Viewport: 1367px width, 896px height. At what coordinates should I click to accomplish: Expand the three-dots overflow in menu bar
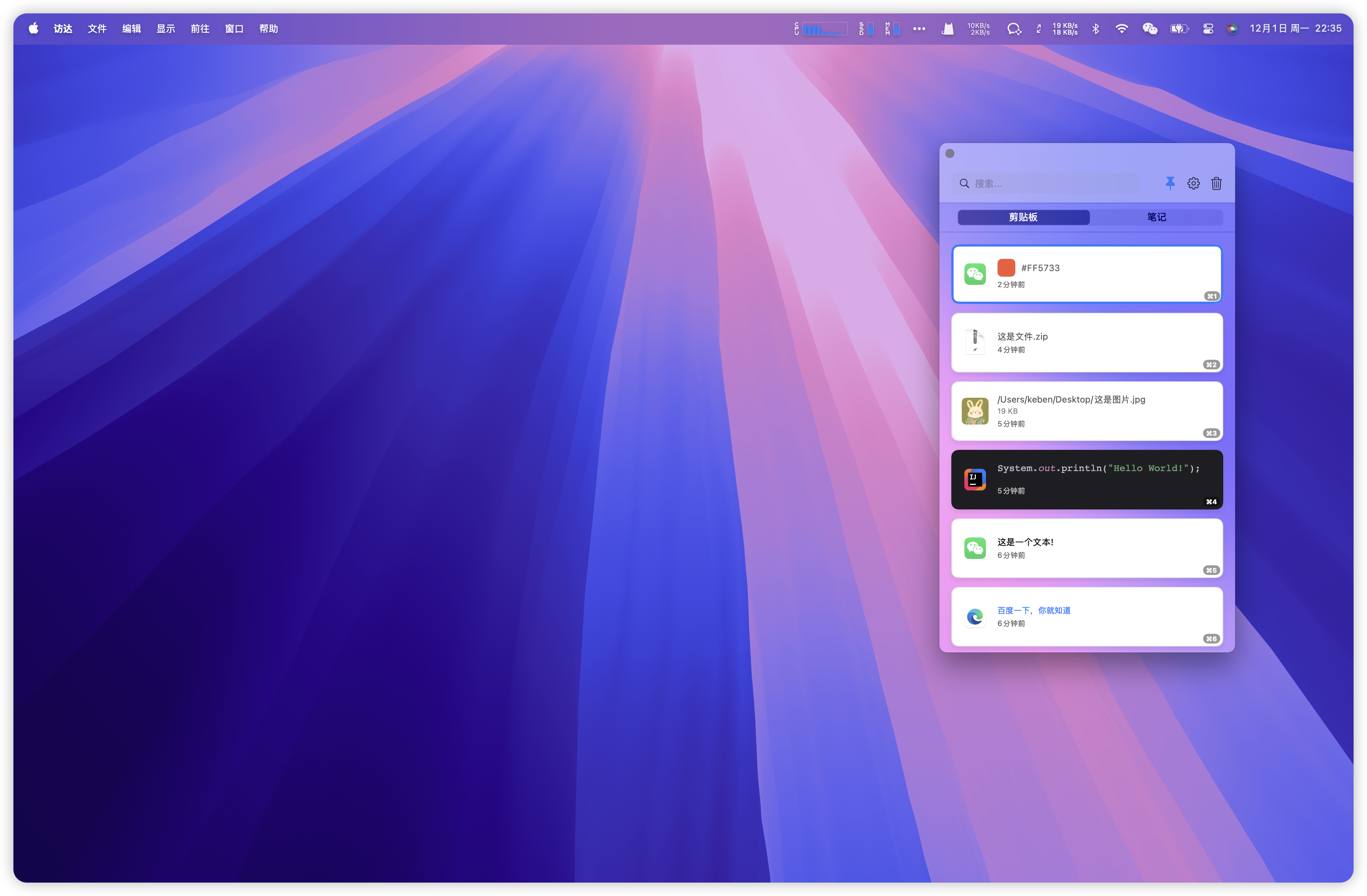pos(919,29)
